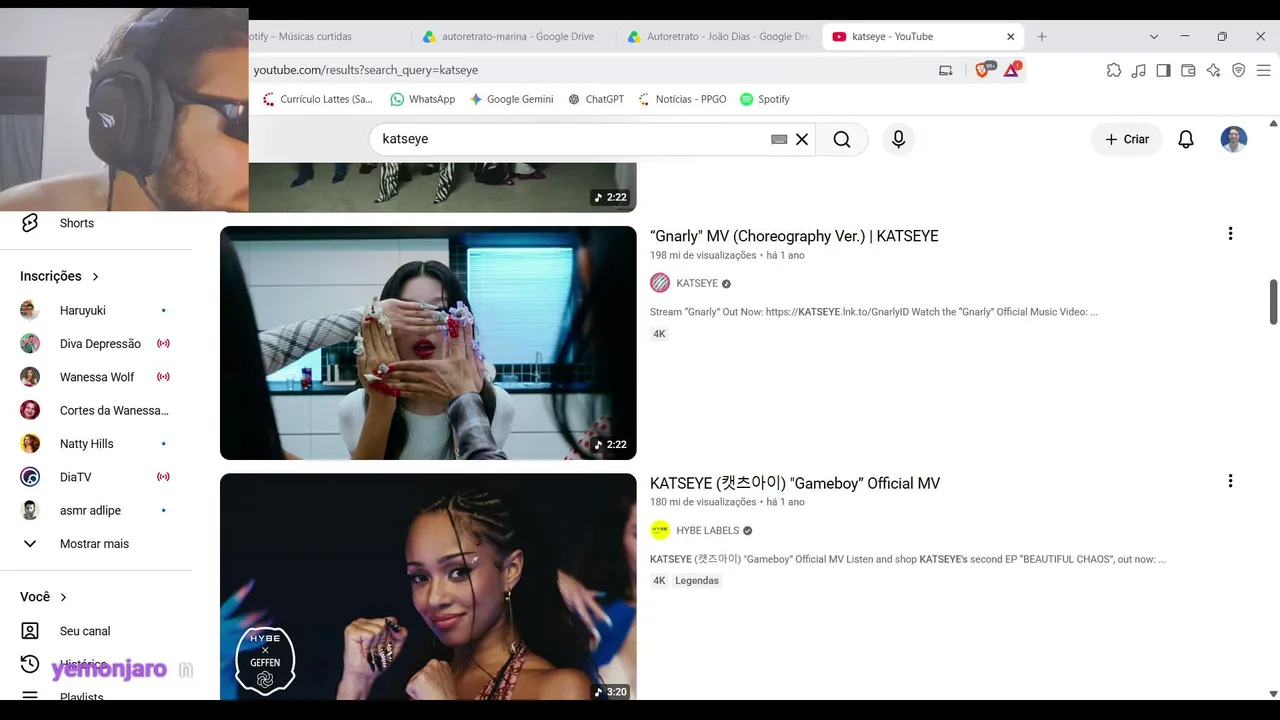Open the Brave VPN shield icon

1238,70
